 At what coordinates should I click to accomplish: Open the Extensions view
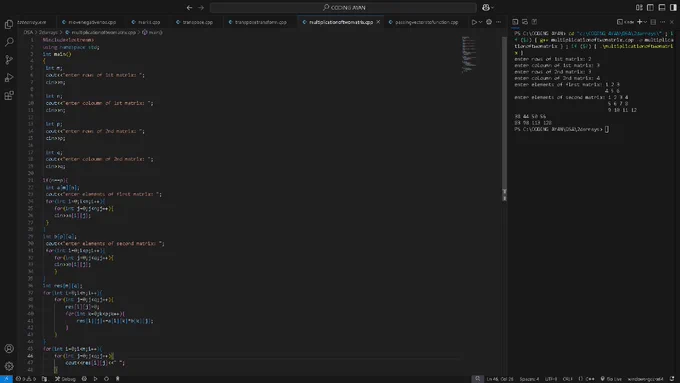tap(9, 95)
